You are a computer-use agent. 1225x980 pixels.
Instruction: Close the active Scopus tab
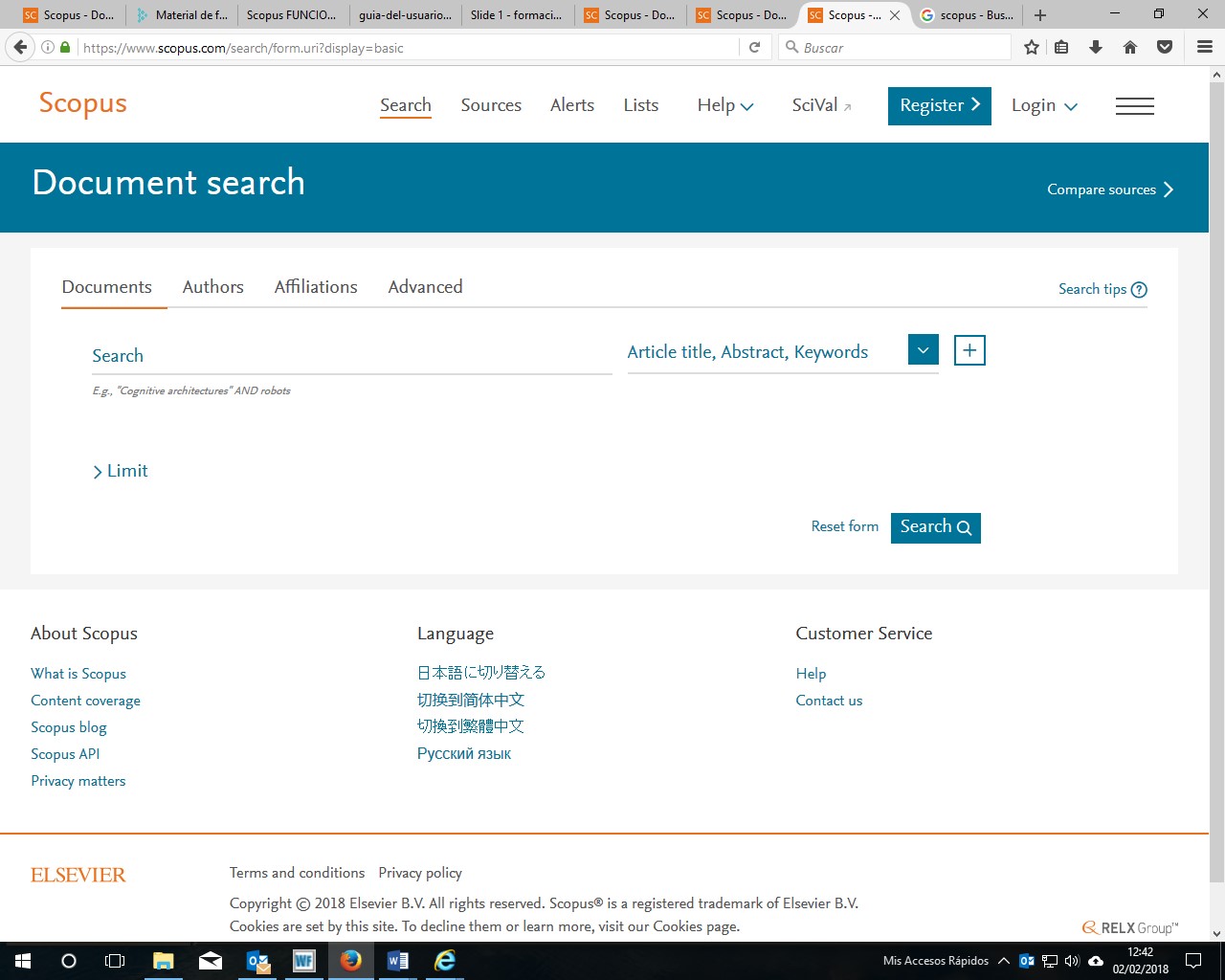(x=895, y=15)
